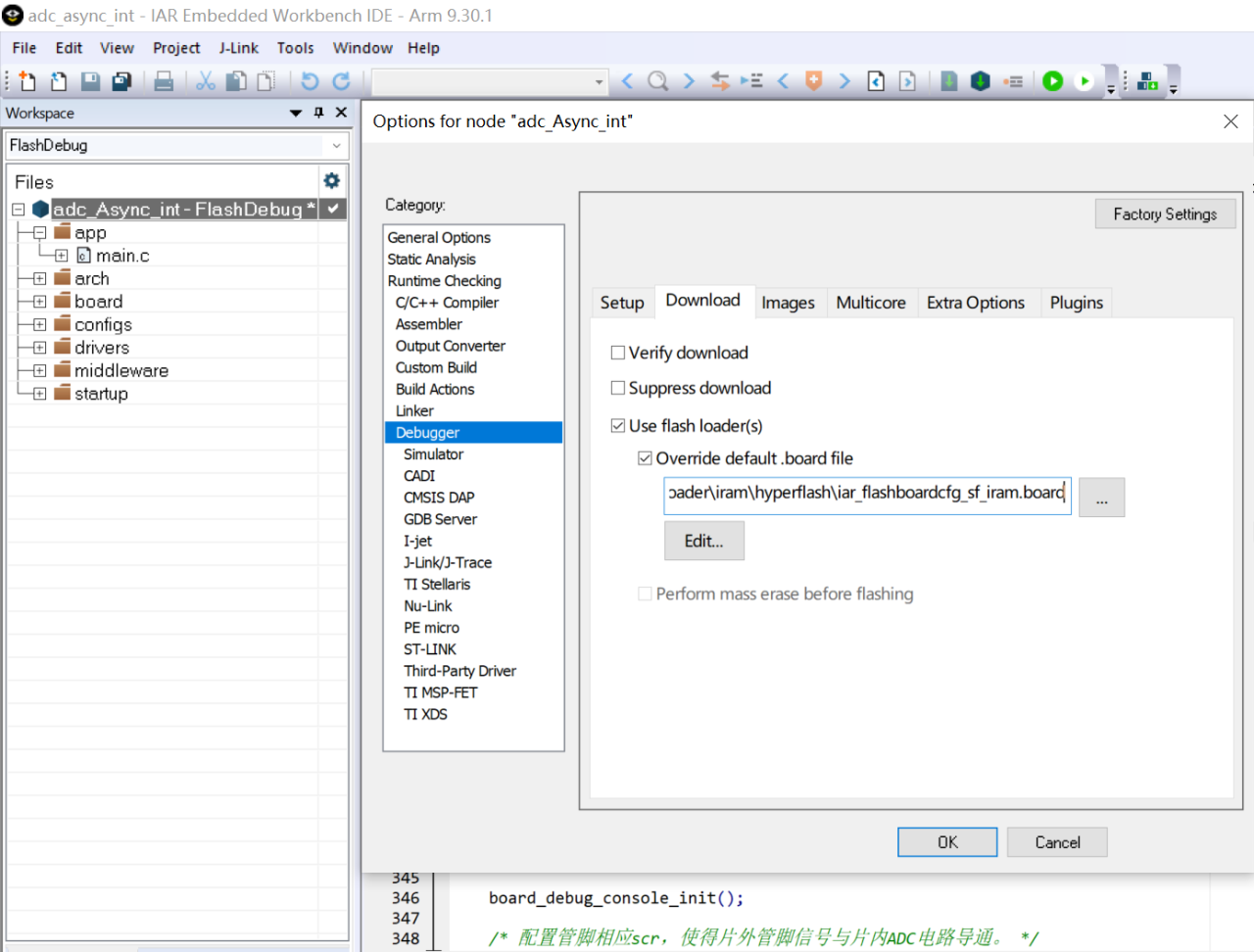Expand the startup folder
The height and width of the screenshot is (952, 1254).
point(39,394)
